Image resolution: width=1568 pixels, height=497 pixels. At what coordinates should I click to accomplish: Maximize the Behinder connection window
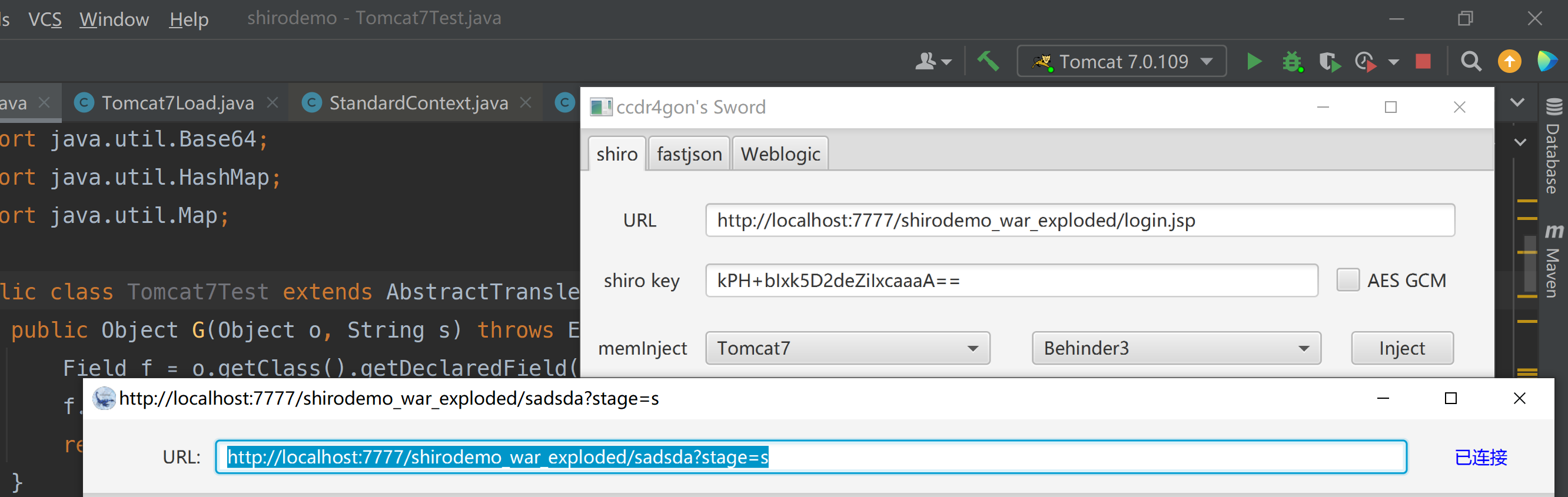pyautogui.click(x=1450, y=398)
